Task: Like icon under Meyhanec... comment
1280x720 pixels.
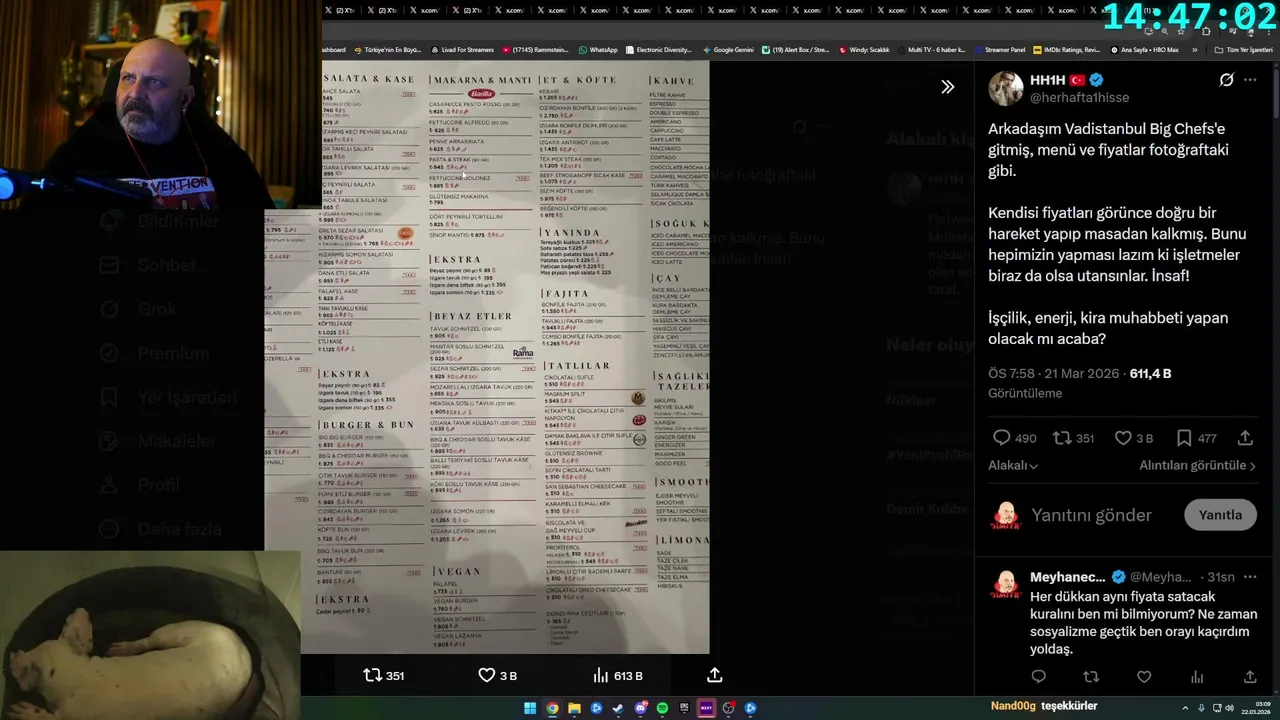Action: pyautogui.click(x=1144, y=677)
